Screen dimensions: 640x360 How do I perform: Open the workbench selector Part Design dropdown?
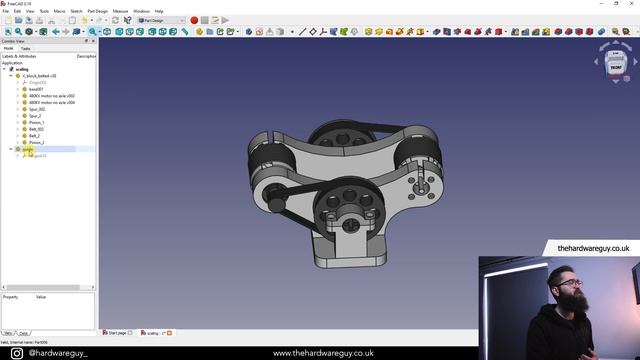pyautogui.click(x=162, y=20)
